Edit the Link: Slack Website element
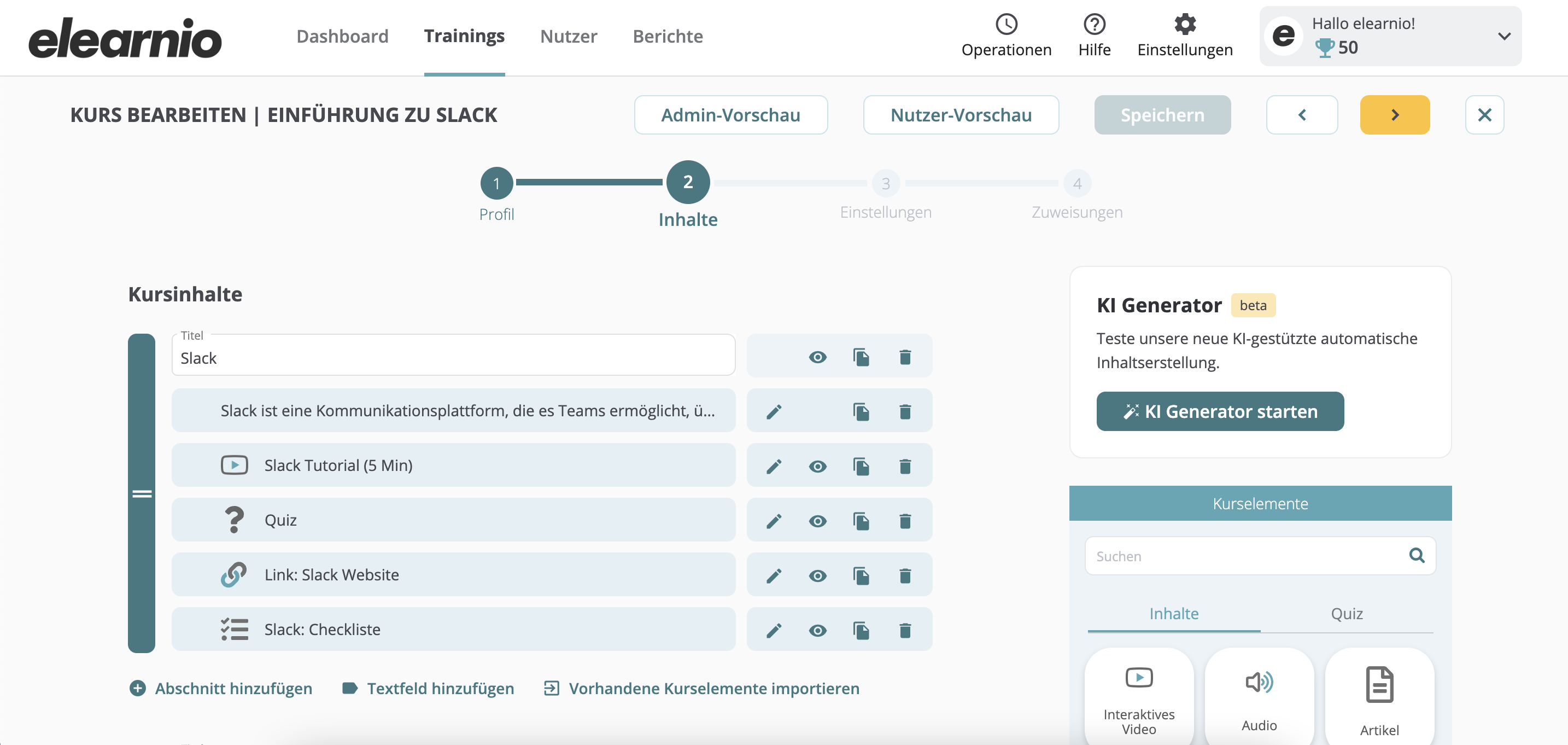 773,577
